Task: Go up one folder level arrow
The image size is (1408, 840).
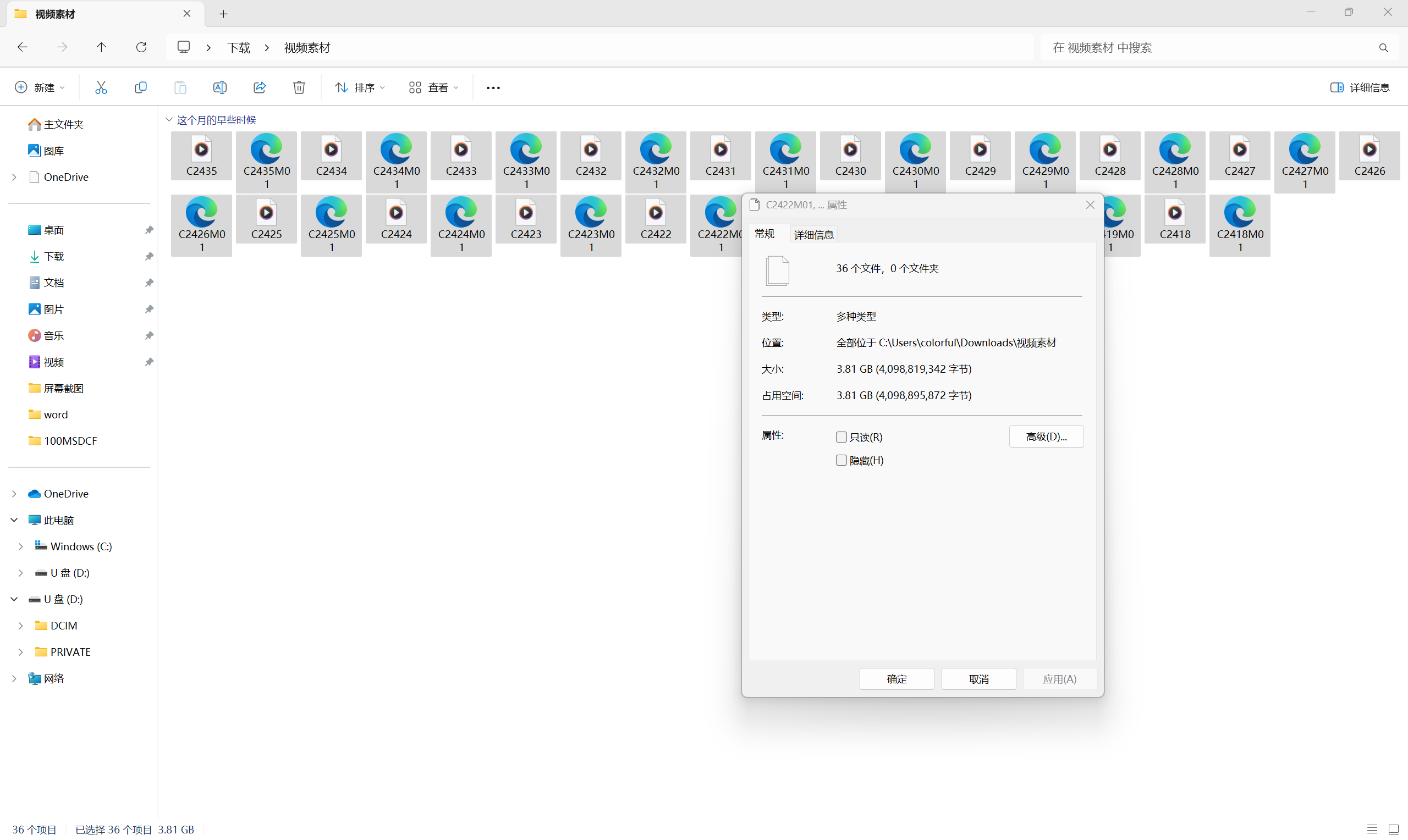Action: (101, 47)
